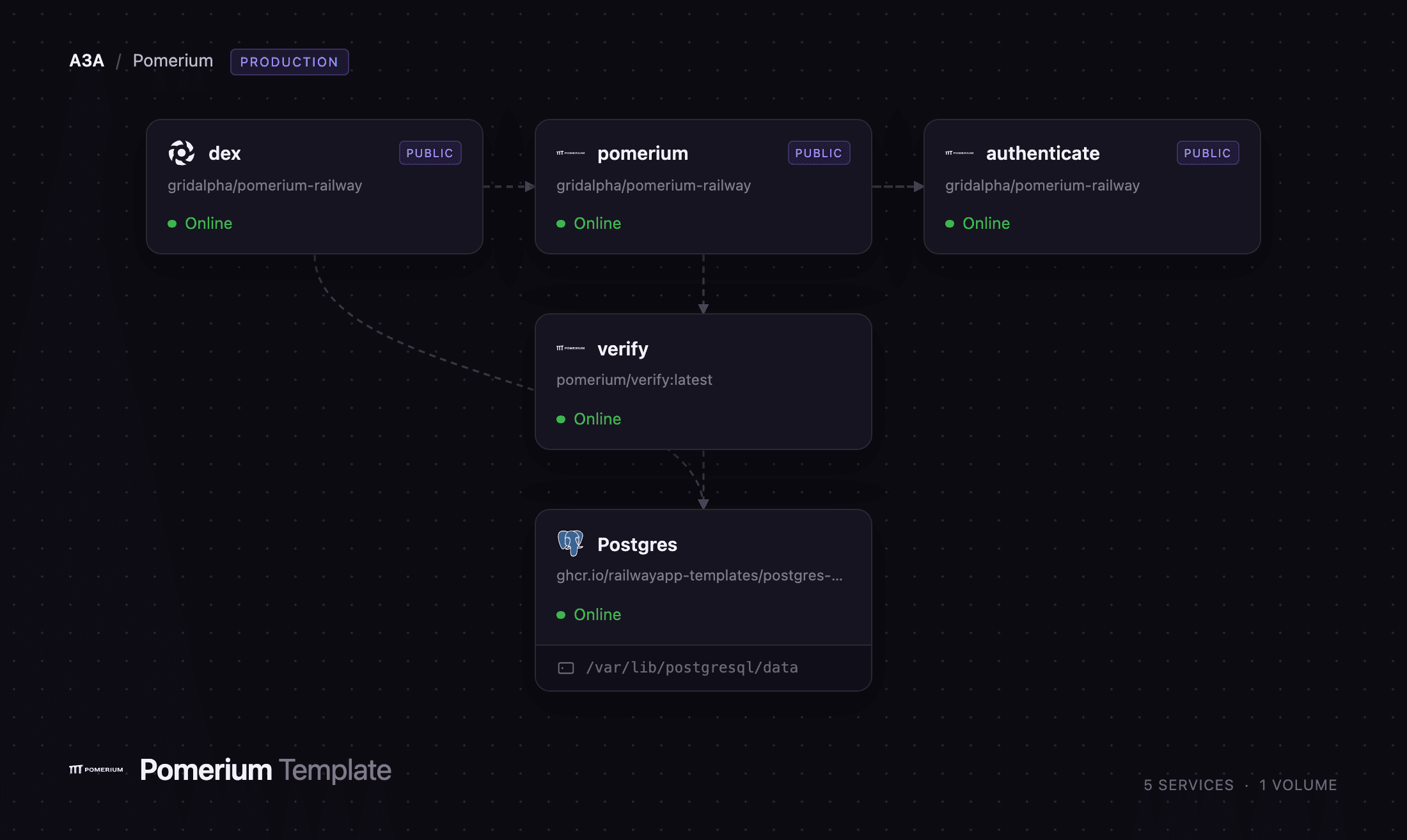Select the pomerium service card title
The width and height of the screenshot is (1407, 840).
(x=643, y=153)
